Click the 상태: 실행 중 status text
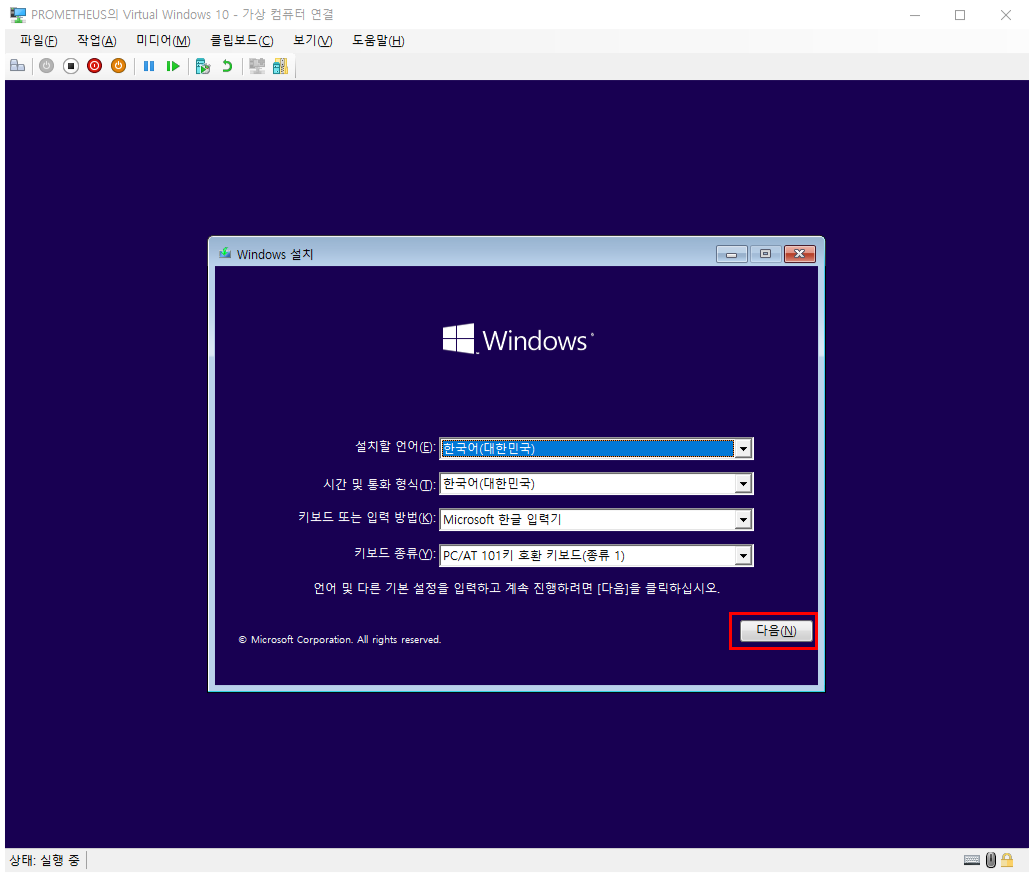 click(45, 860)
